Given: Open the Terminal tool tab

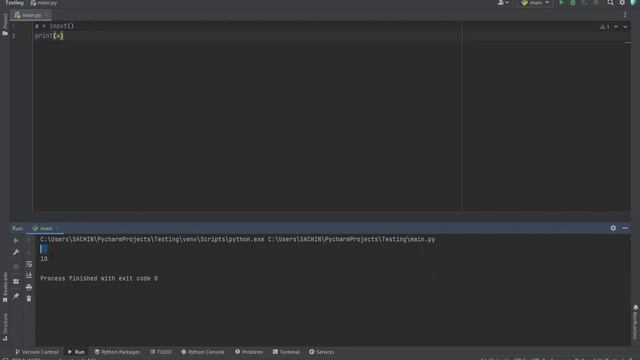Looking at the screenshot, I should click(x=286, y=352).
